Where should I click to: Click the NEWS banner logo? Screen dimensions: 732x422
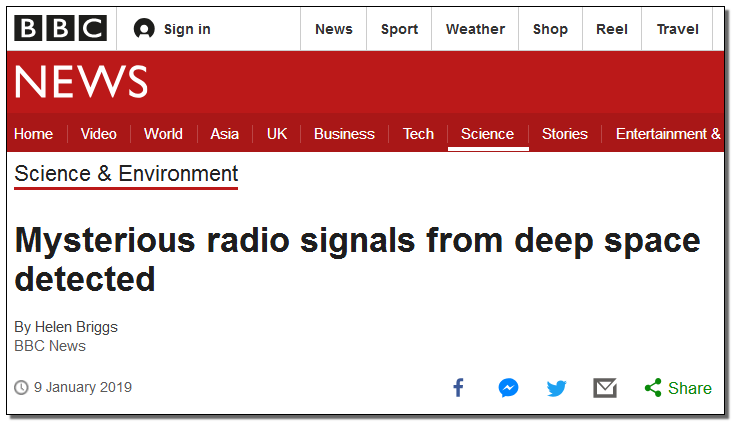point(81,82)
